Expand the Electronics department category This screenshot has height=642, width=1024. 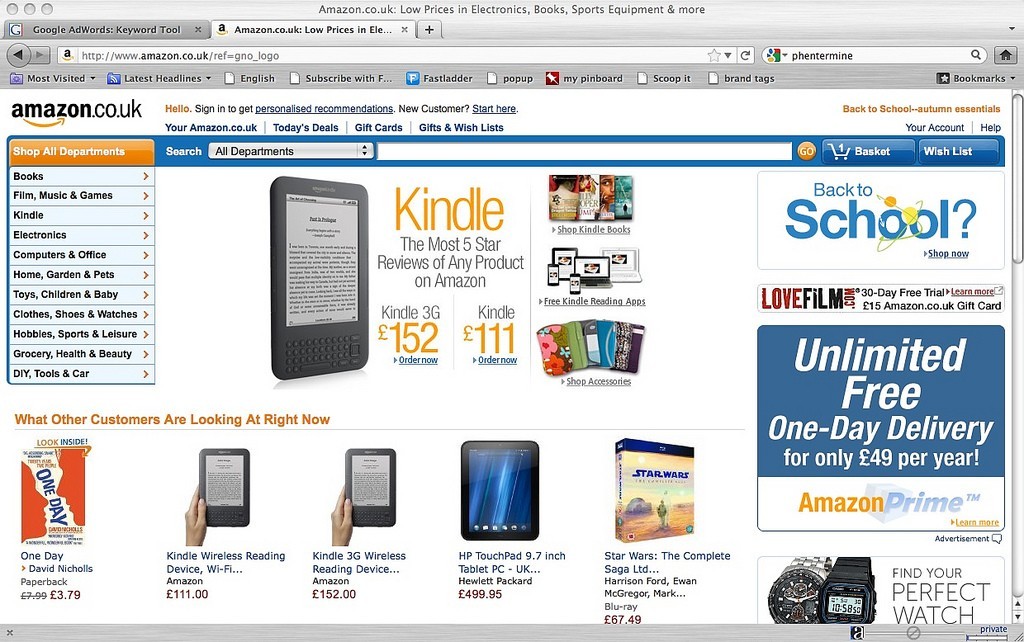[81, 235]
